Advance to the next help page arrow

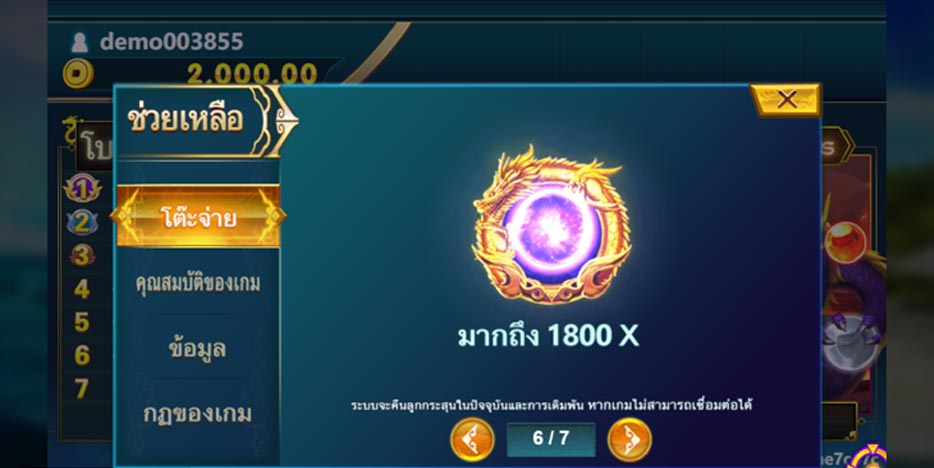coord(629,439)
